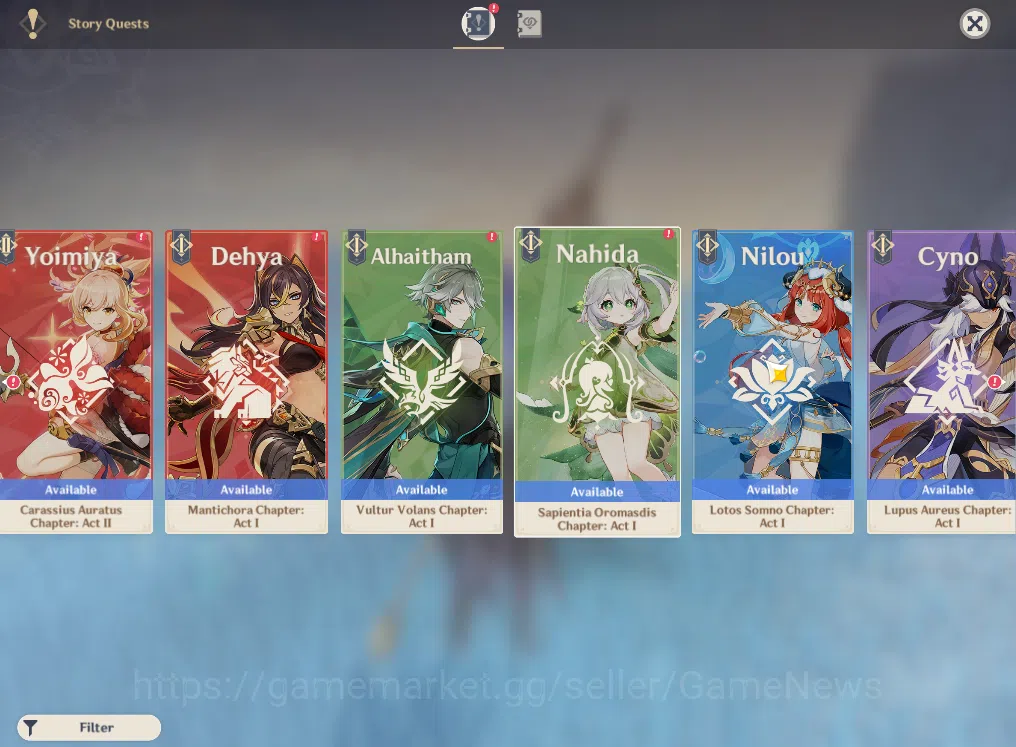Screen dimensions: 1016x747
Task: Click the Cyno wolf emblem icon
Action: pos(946,380)
